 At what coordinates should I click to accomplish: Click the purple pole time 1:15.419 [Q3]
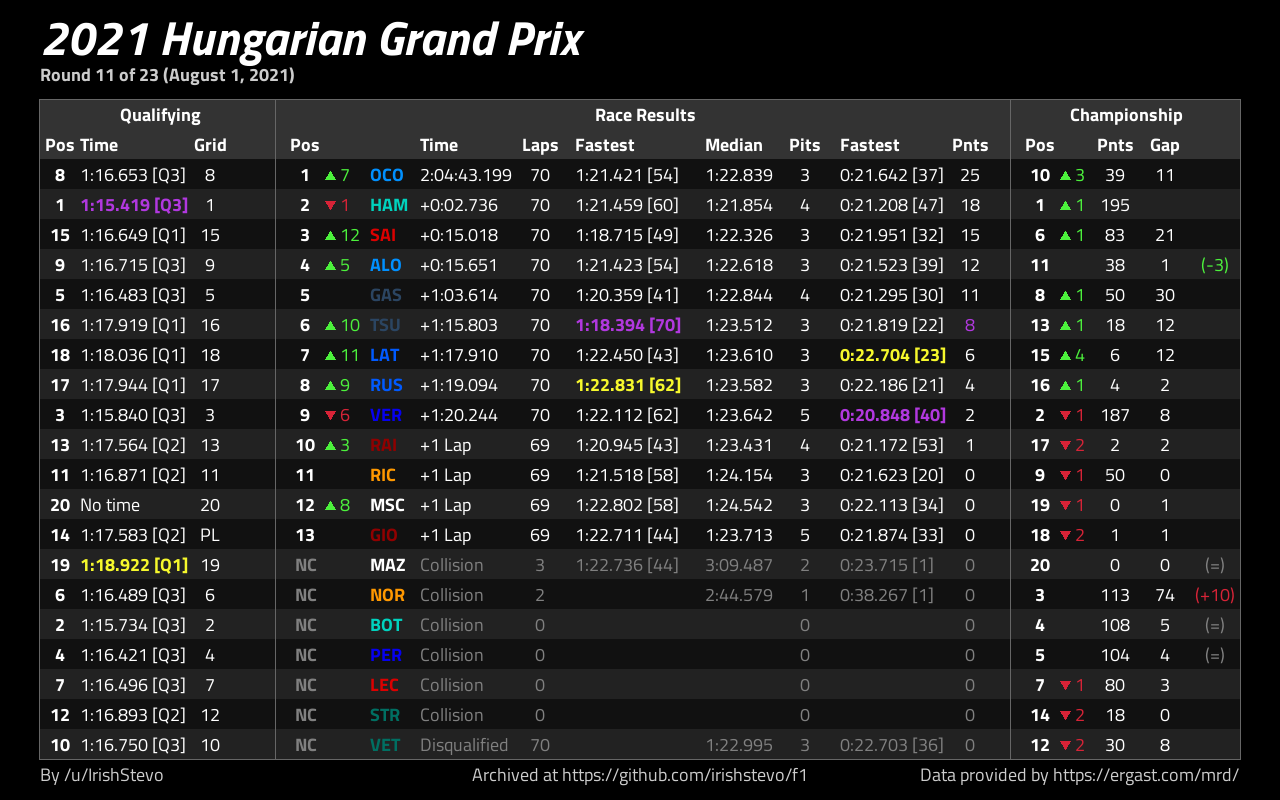point(135,206)
